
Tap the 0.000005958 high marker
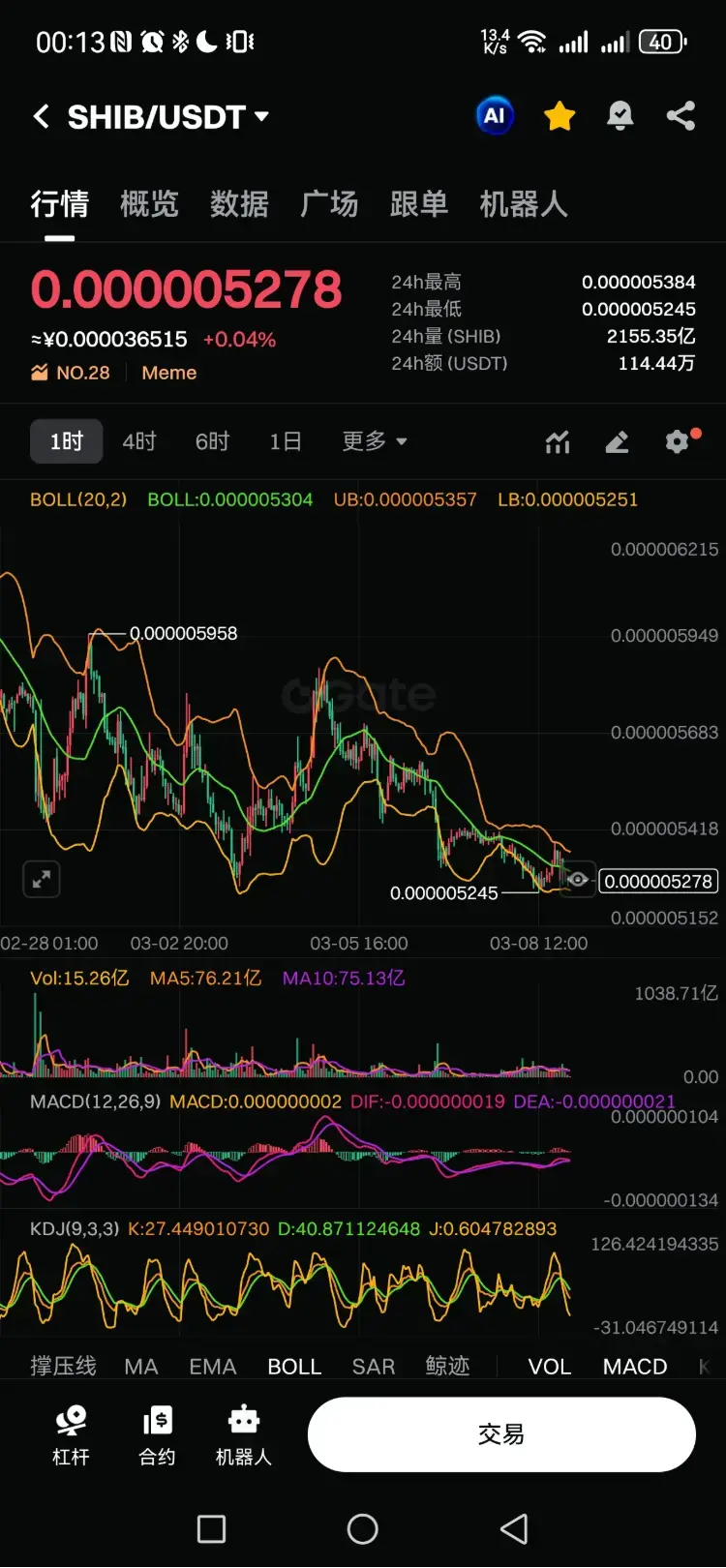184,633
